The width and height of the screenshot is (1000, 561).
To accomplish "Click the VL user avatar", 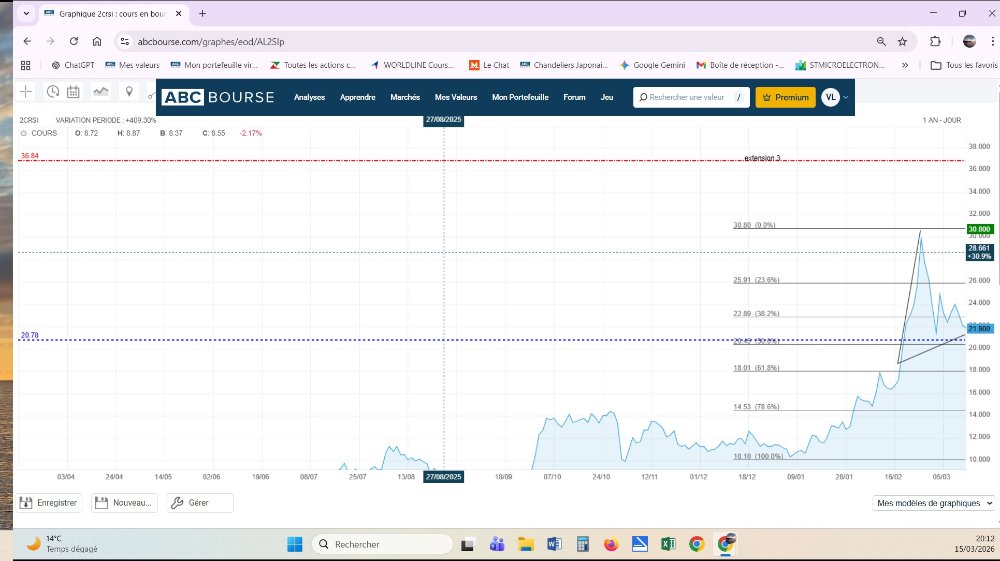I will (x=830, y=97).
